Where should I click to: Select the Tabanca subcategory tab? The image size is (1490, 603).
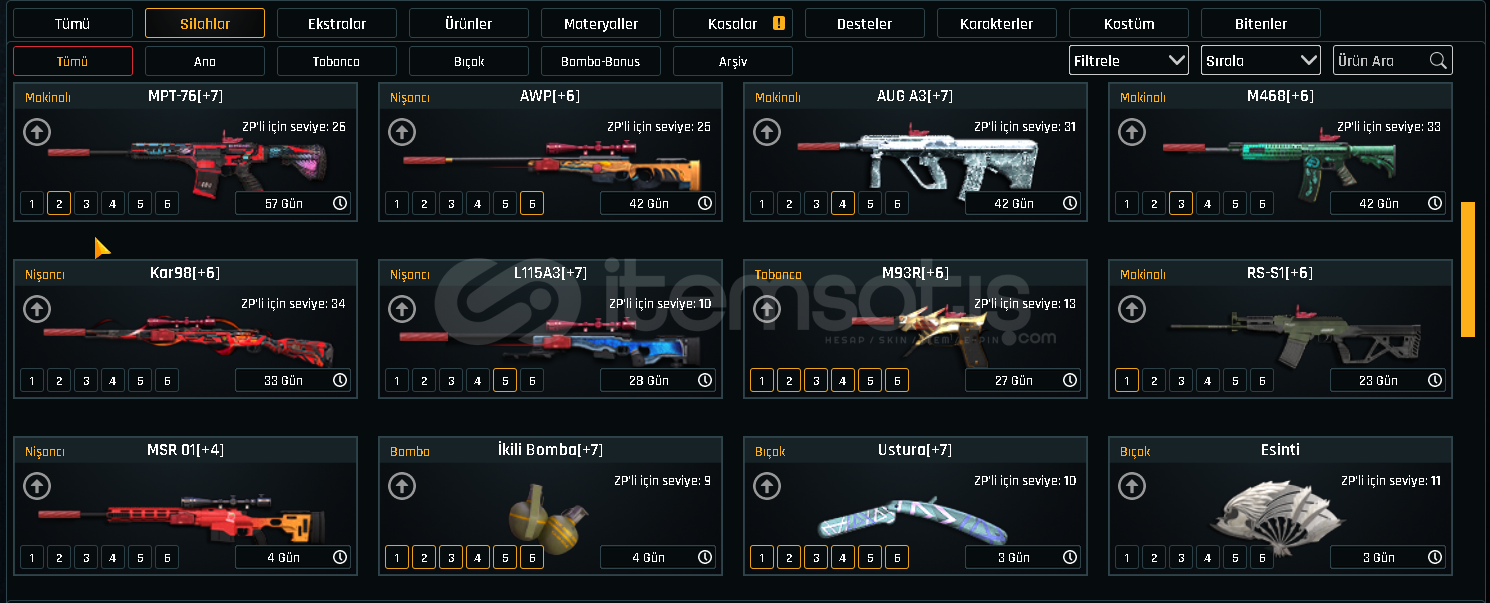(x=337, y=61)
